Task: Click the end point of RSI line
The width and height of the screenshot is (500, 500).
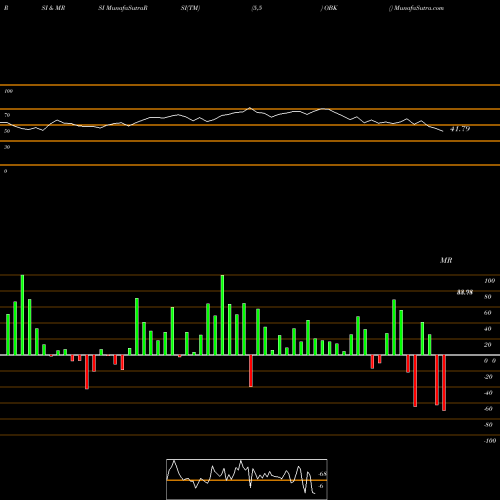Action: click(443, 131)
